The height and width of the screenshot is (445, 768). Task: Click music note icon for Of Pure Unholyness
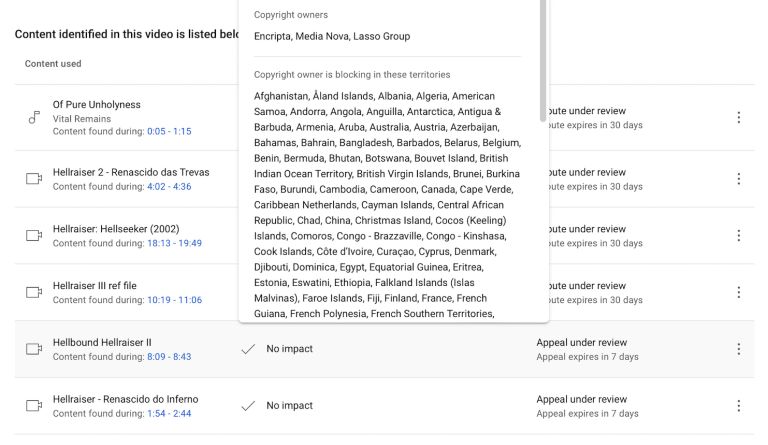(33, 118)
